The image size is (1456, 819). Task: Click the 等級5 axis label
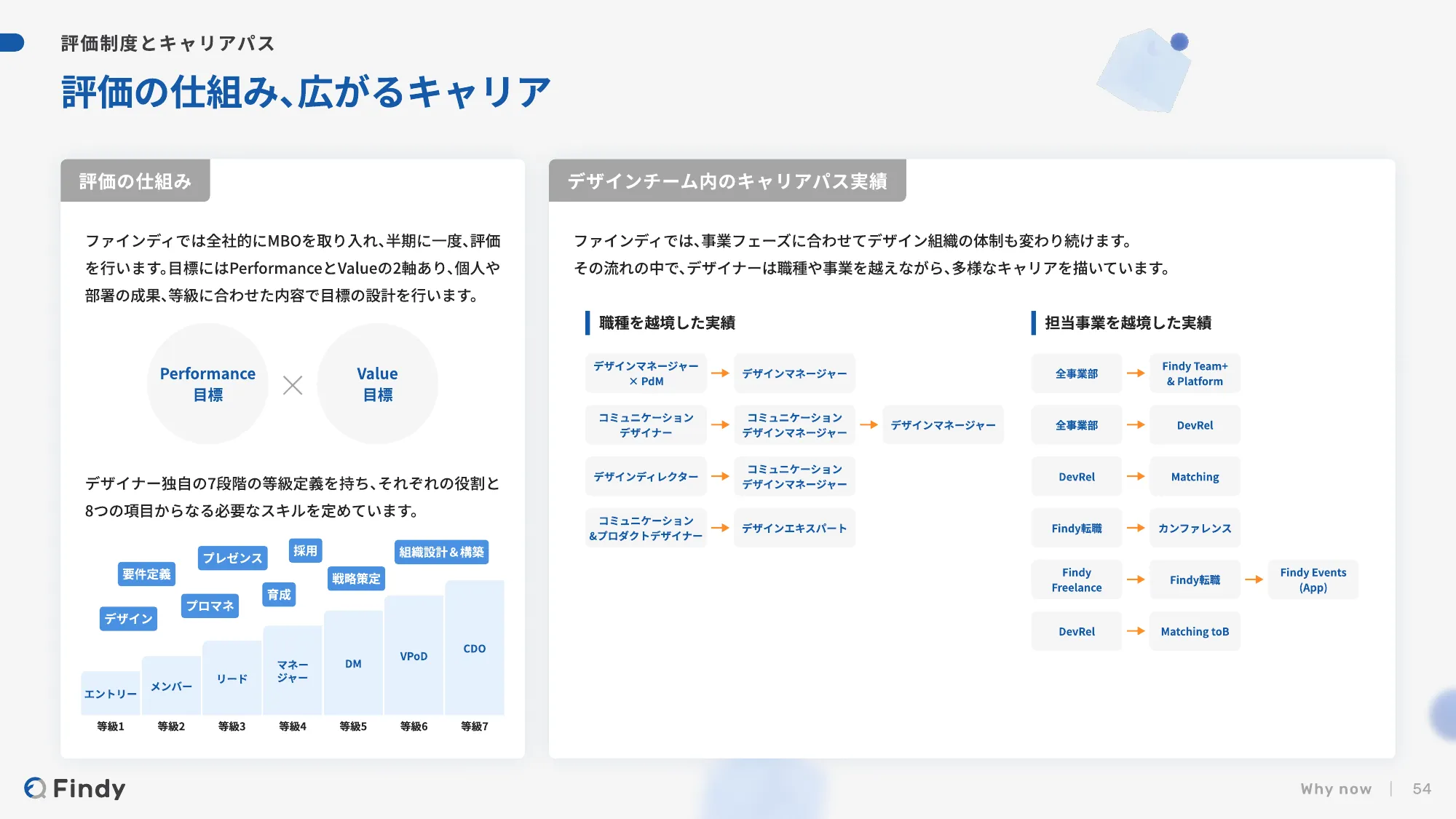353,727
